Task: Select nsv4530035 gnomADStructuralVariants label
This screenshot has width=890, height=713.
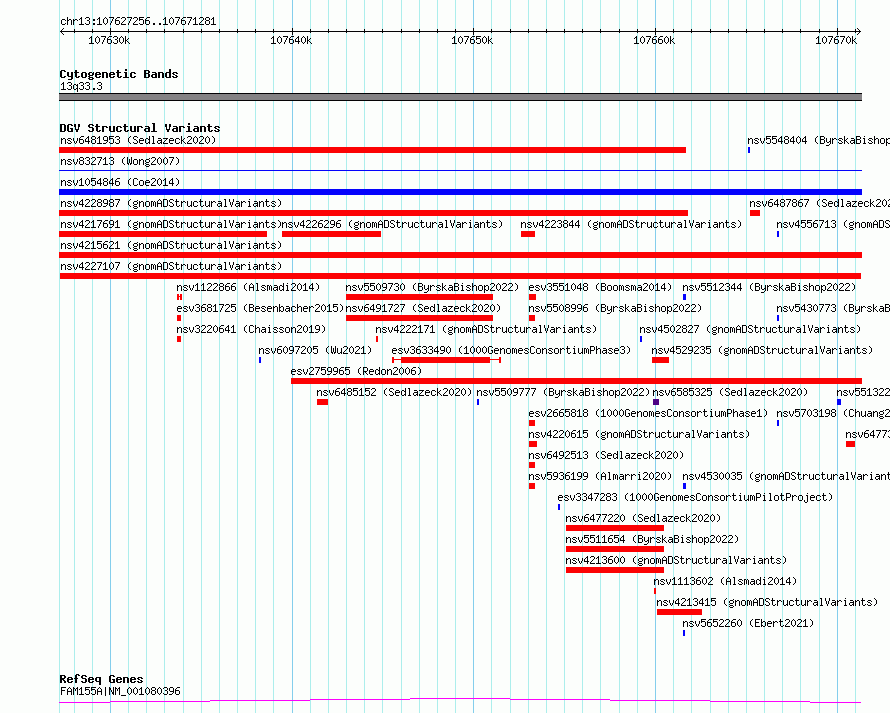Action: click(x=786, y=476)
